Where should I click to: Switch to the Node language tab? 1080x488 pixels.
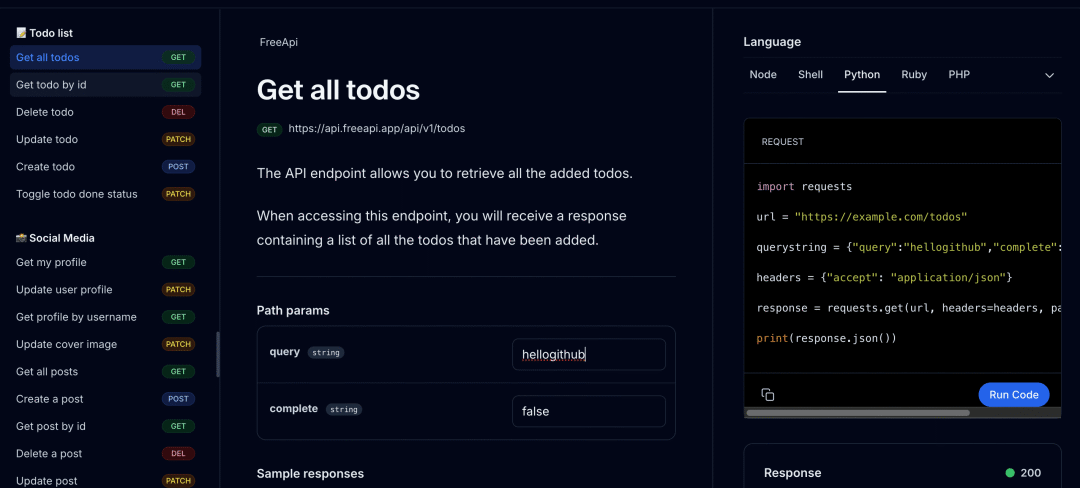762,74
